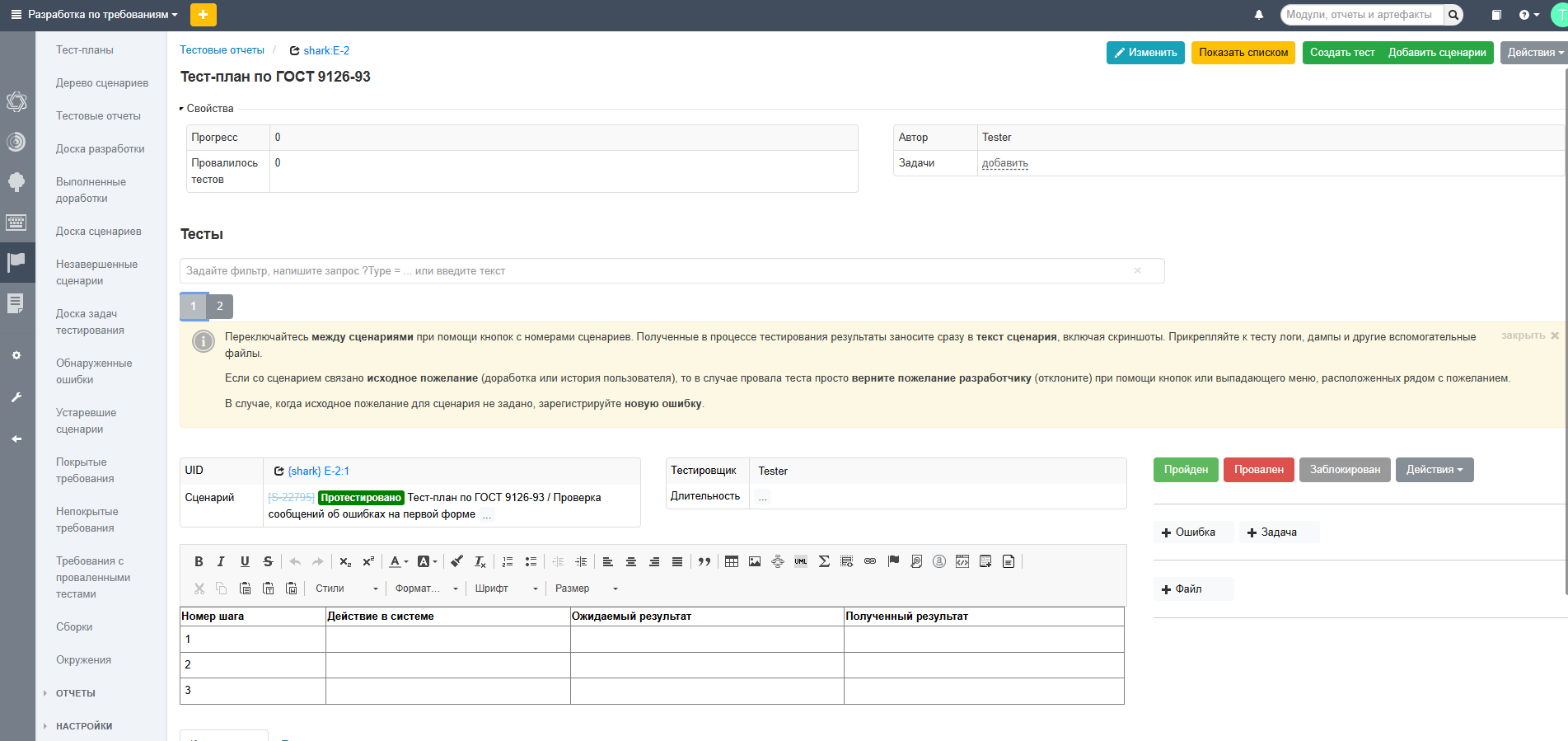Click the remove format icon

click(x=480, y=561)
